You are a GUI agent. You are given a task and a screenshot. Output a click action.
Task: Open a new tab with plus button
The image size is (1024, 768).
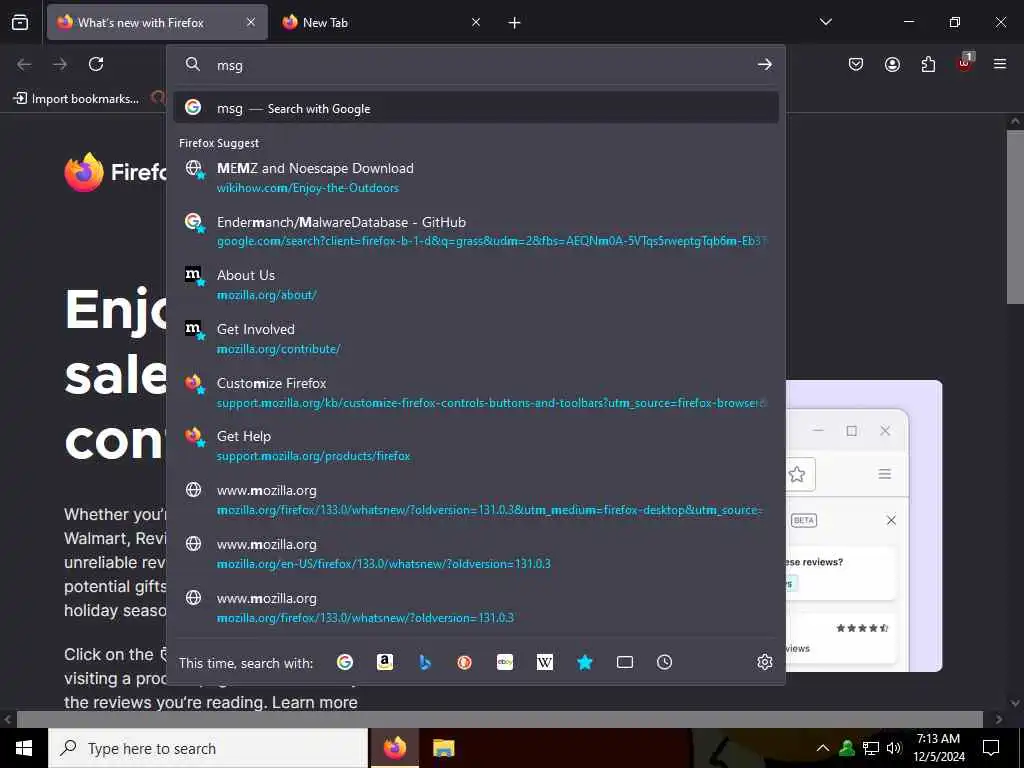tap(514, 23)
